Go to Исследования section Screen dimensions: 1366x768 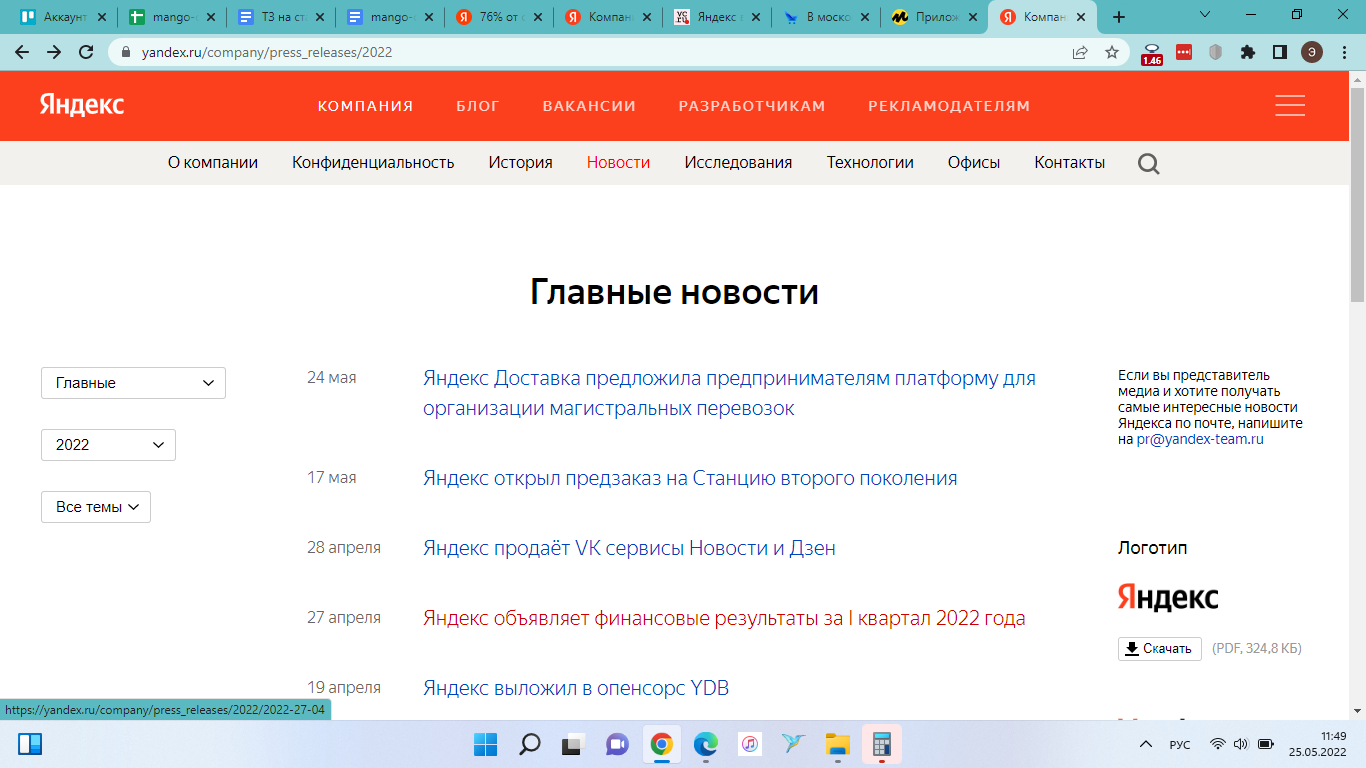[x=738, y=162]
